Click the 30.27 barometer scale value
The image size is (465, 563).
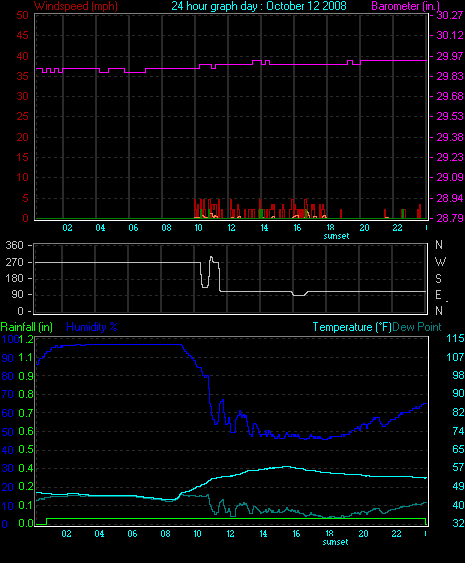450,15
